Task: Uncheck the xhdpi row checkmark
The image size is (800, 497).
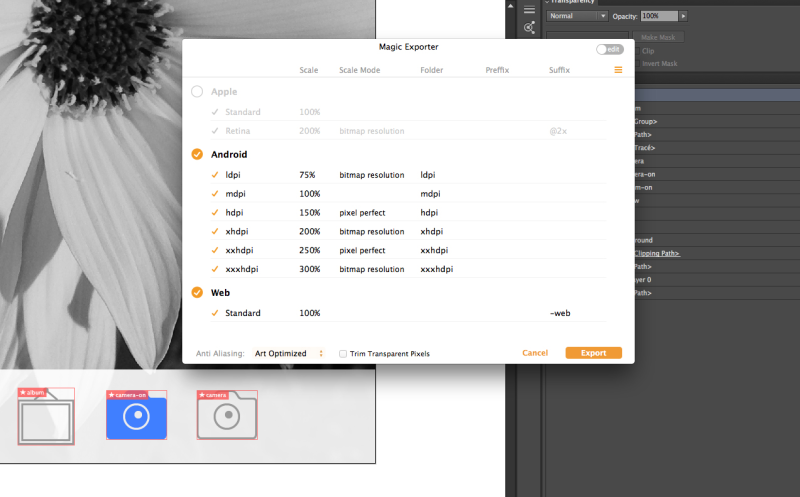Action: (x=215, y=231)
